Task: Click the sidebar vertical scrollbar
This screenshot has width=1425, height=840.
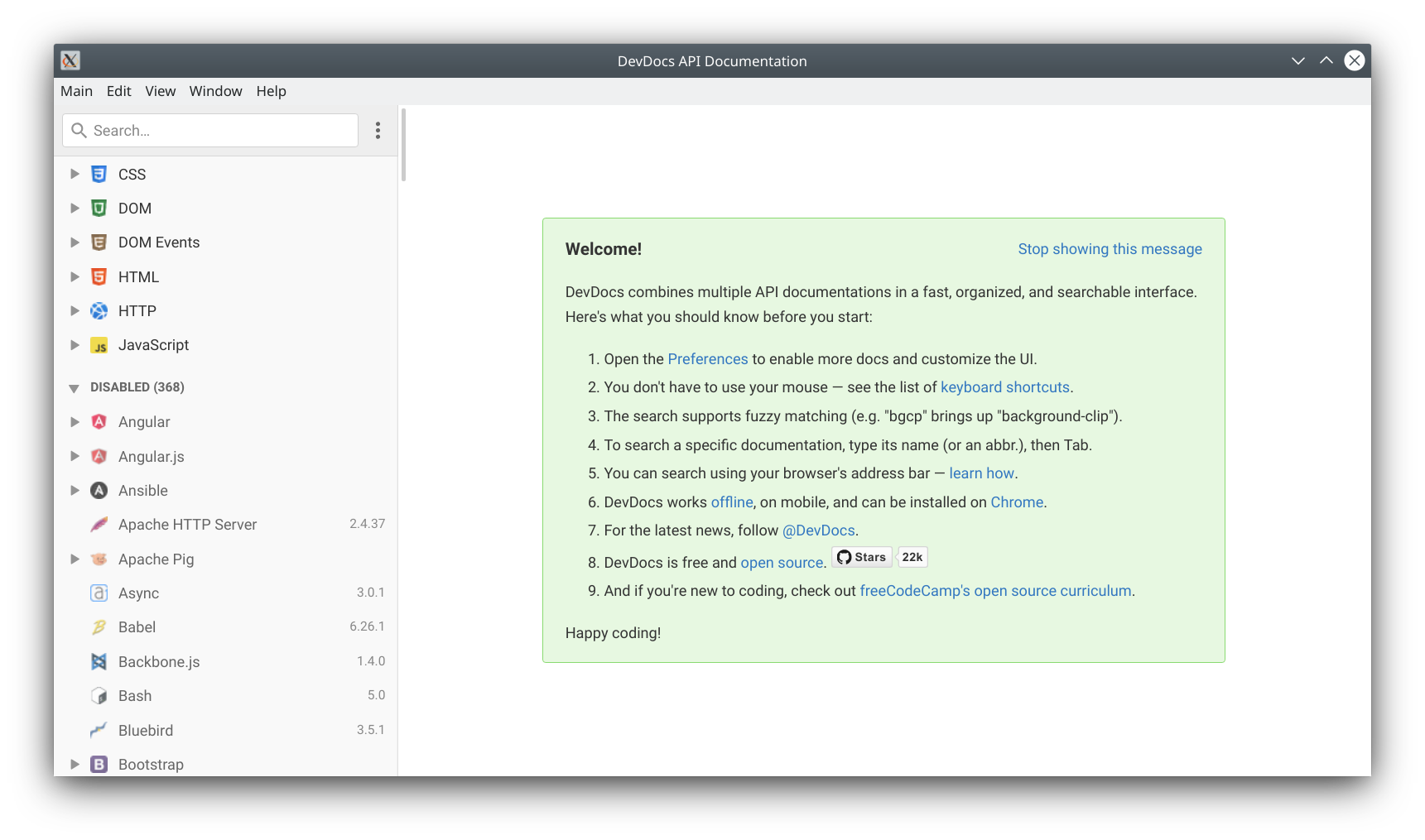Action: point(403,145)
